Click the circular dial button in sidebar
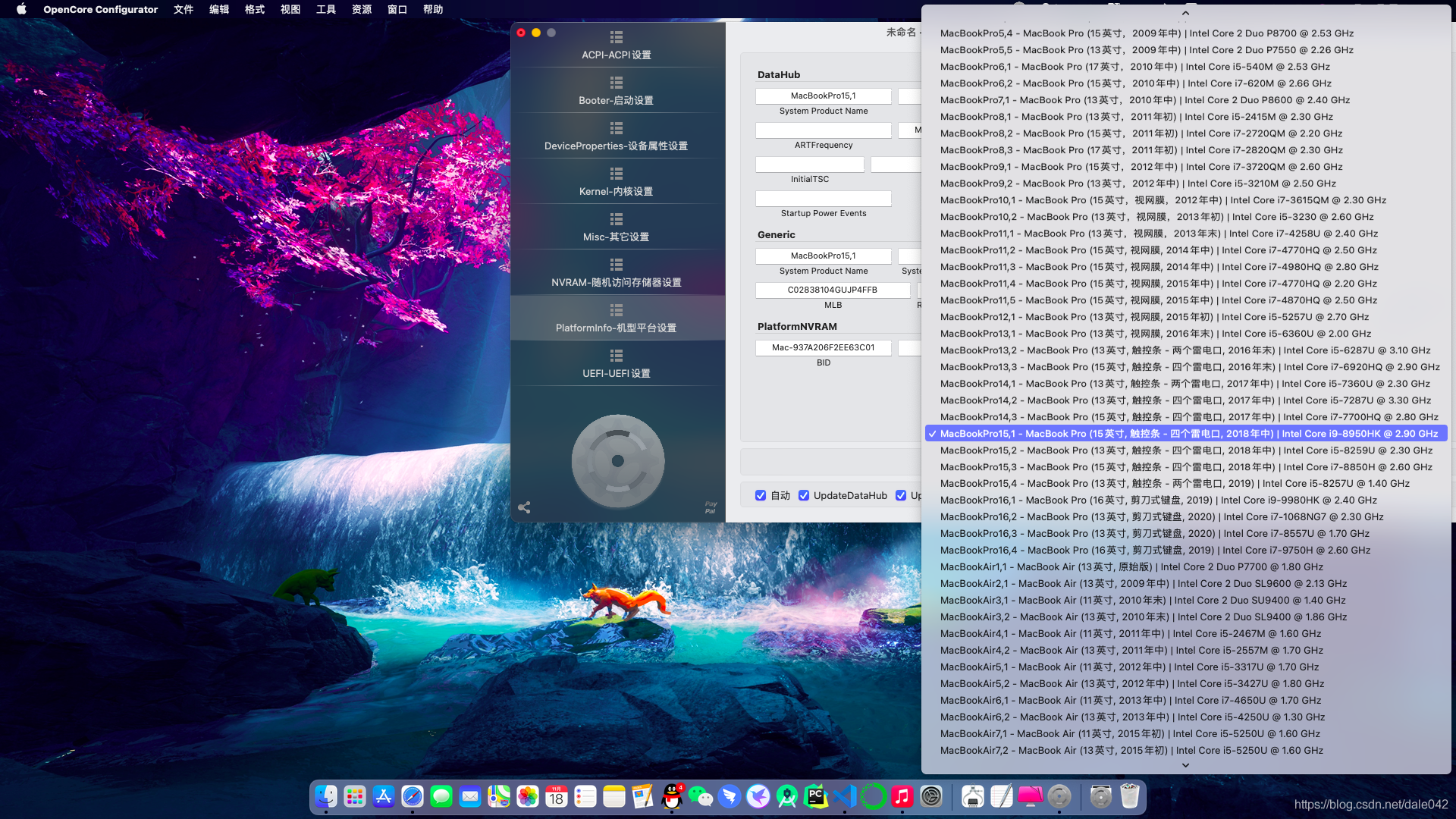Image resolution: width=1456 pixels, height=819 pixels. coord(618,460)
